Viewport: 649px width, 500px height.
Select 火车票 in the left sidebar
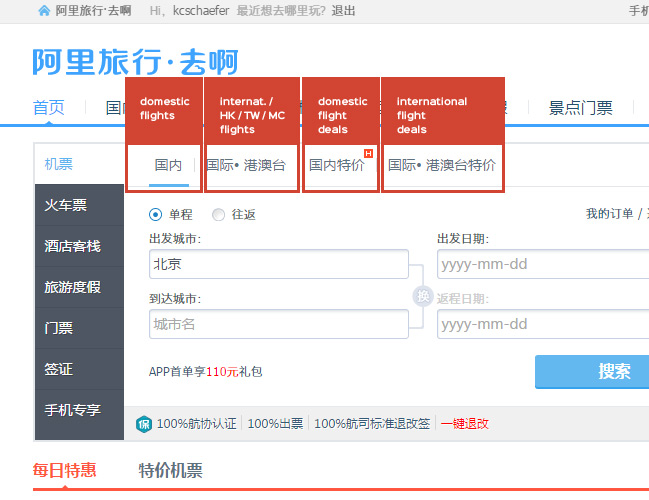(79, 205)
